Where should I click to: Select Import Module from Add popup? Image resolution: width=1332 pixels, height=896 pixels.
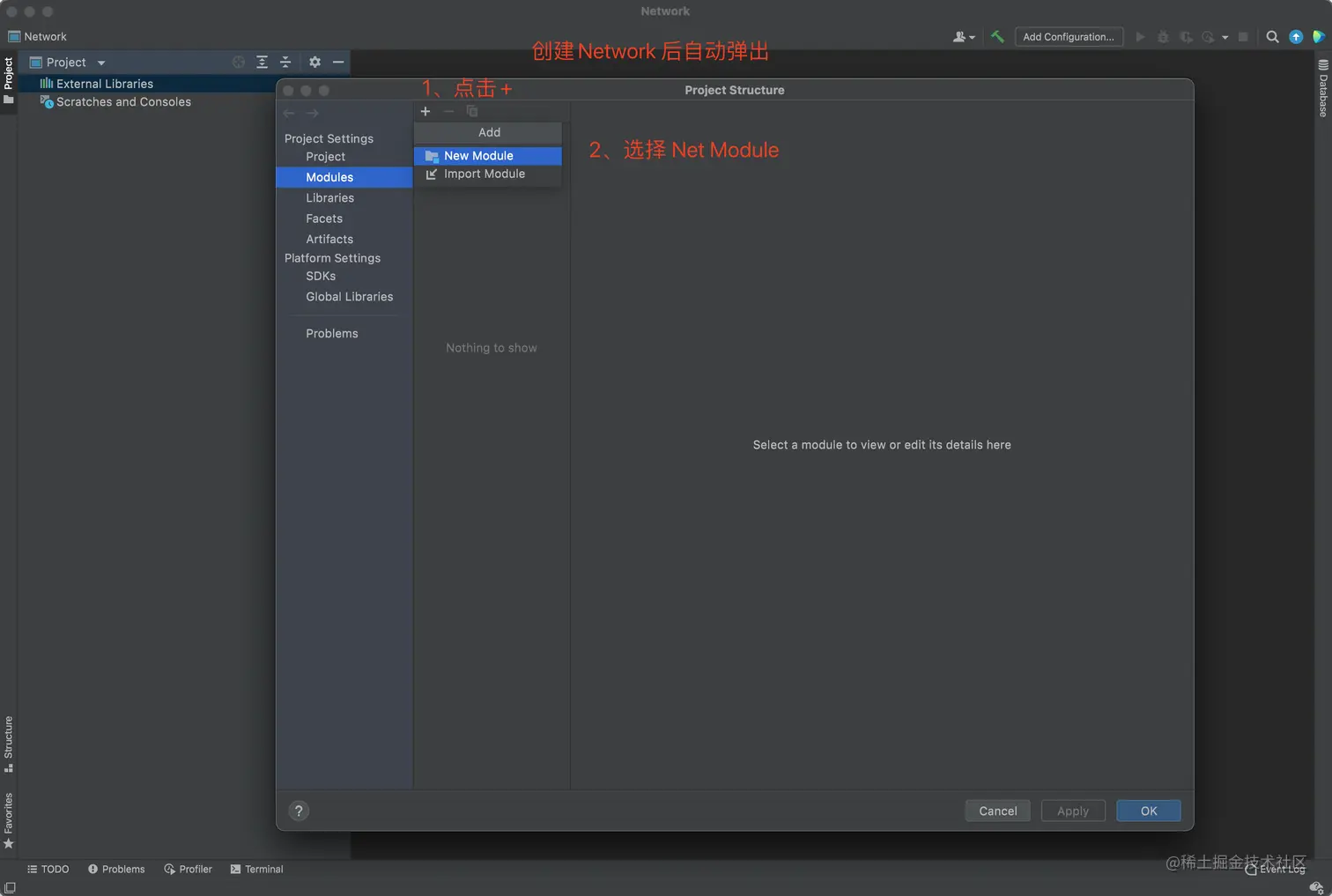point(487,174)
